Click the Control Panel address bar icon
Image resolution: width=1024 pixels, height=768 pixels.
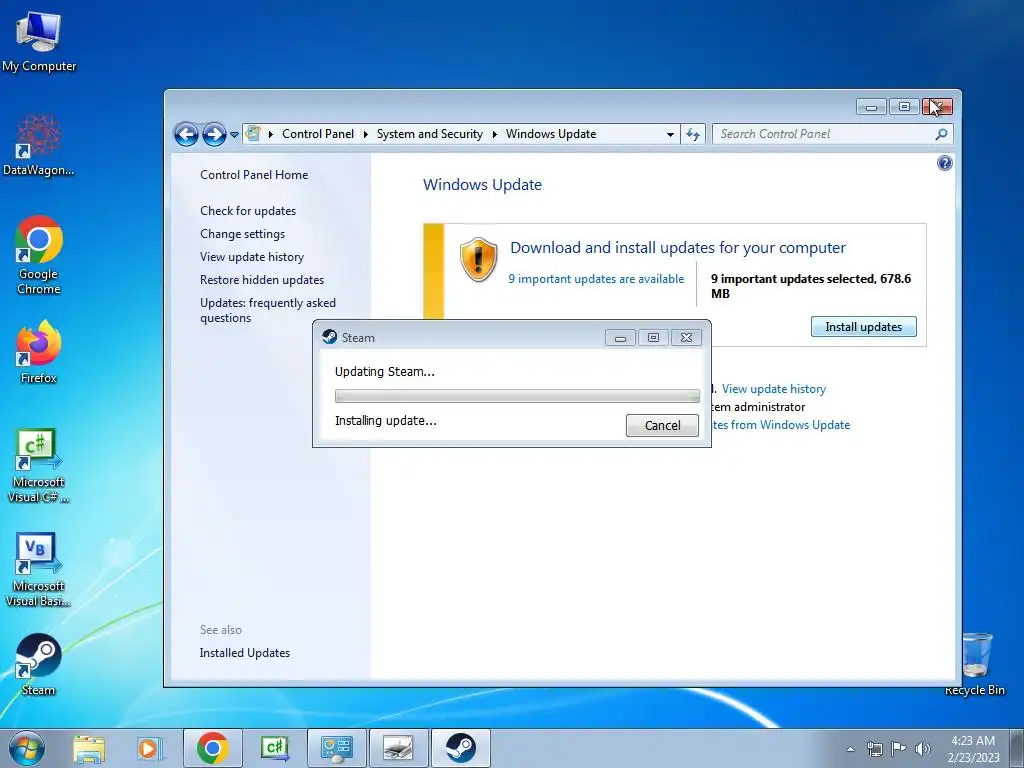coord(253,134)
